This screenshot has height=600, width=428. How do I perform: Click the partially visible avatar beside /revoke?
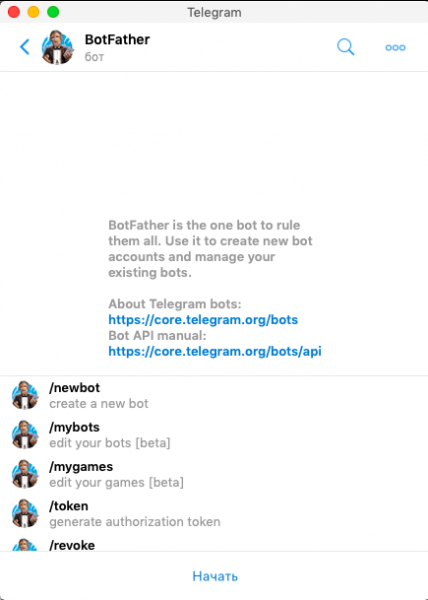coord(25,545)
